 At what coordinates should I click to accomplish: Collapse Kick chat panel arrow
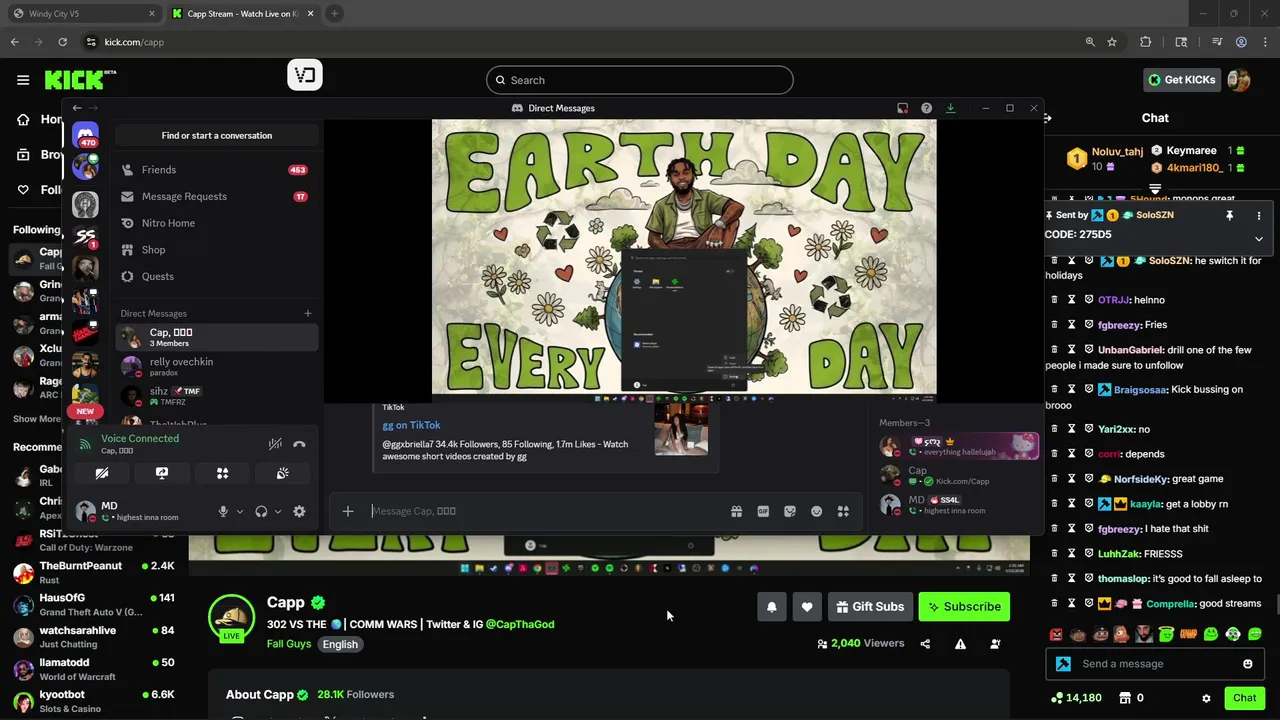[1048, 118]
